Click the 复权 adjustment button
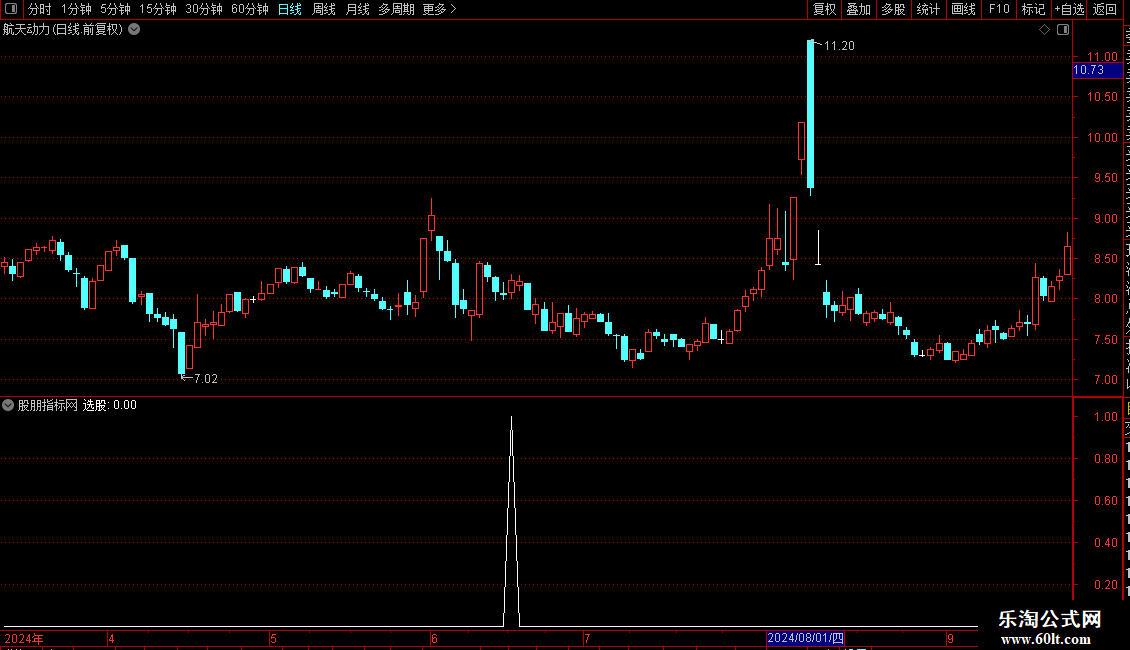The width and height of the screenshot is (1130, 650). (x=824, y=9)
